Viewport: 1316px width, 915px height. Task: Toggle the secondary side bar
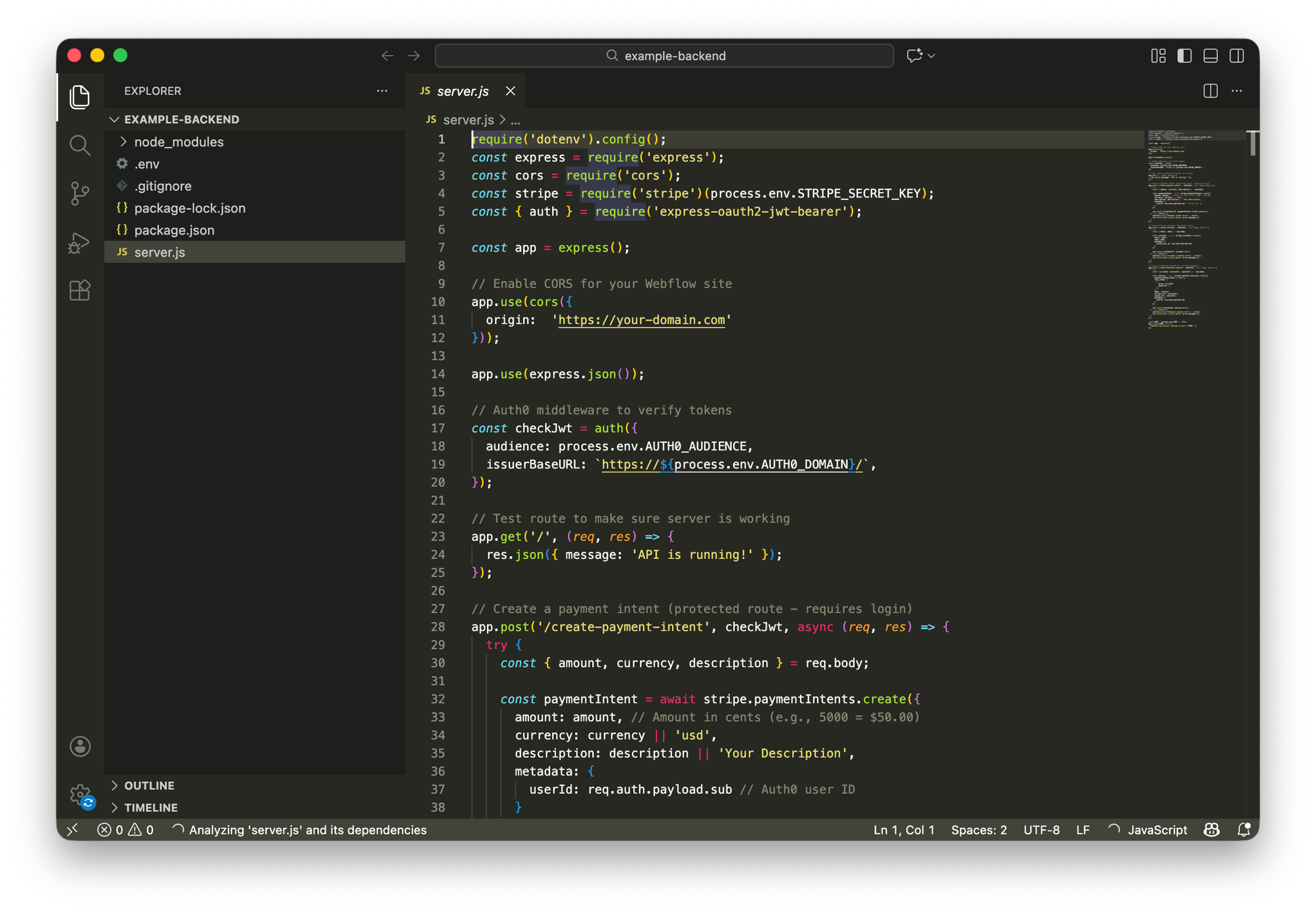coord(1236,55)
